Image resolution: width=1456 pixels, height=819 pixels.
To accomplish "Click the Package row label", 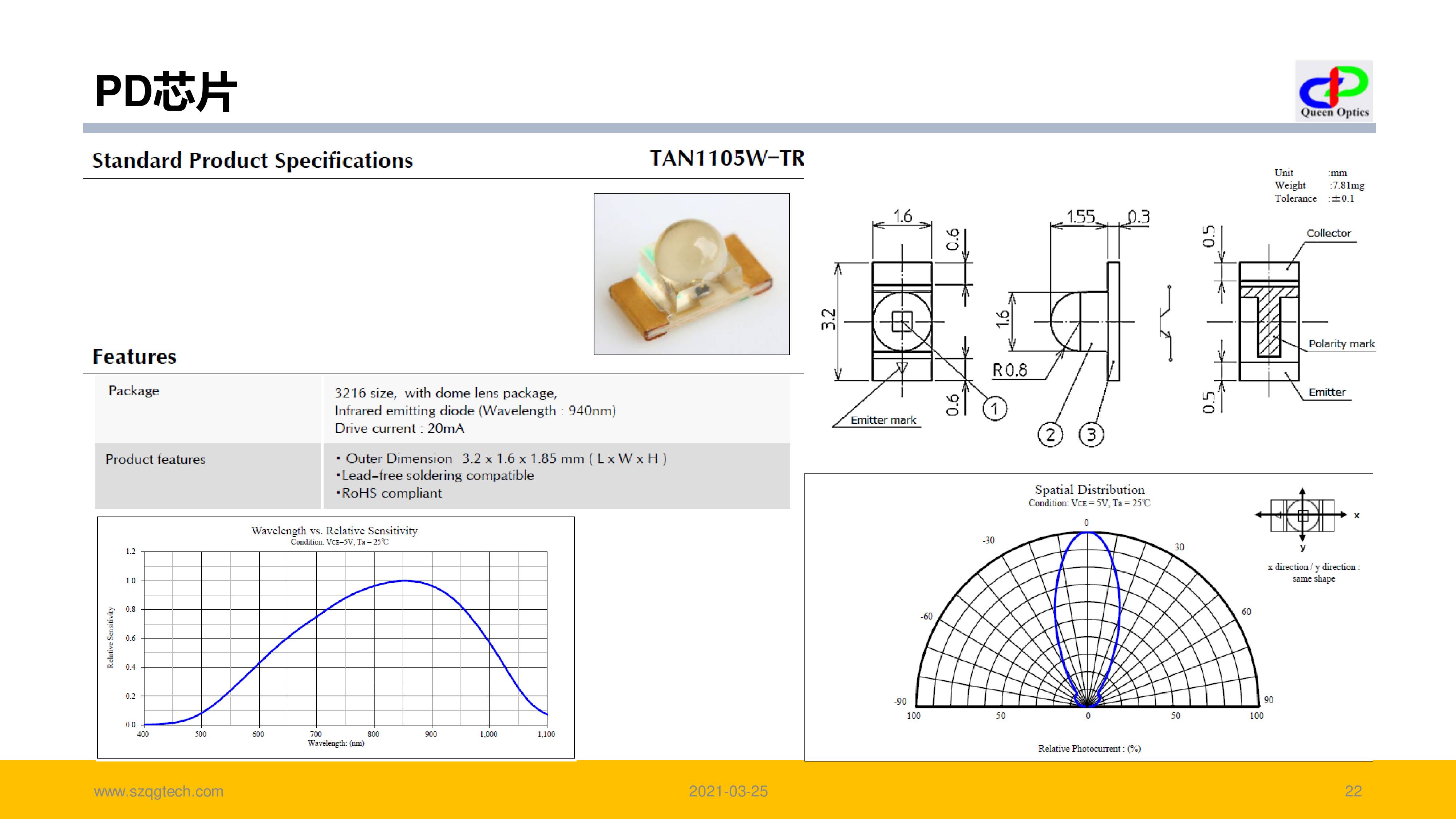I will [x=134, y=391].
